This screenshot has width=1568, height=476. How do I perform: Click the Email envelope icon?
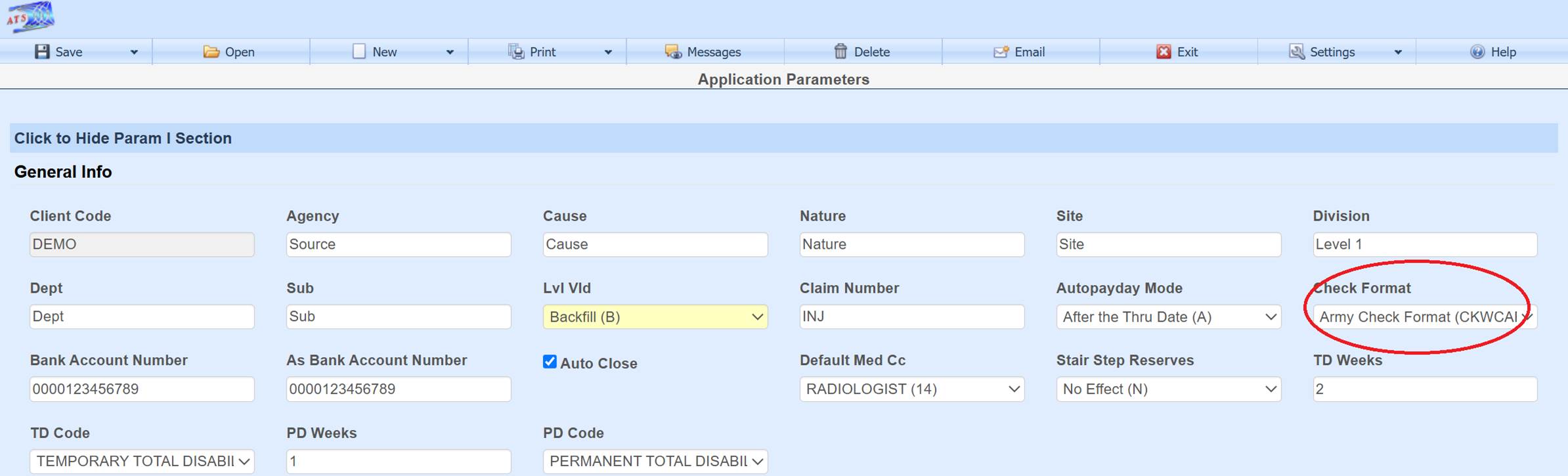click(1001, 52)
